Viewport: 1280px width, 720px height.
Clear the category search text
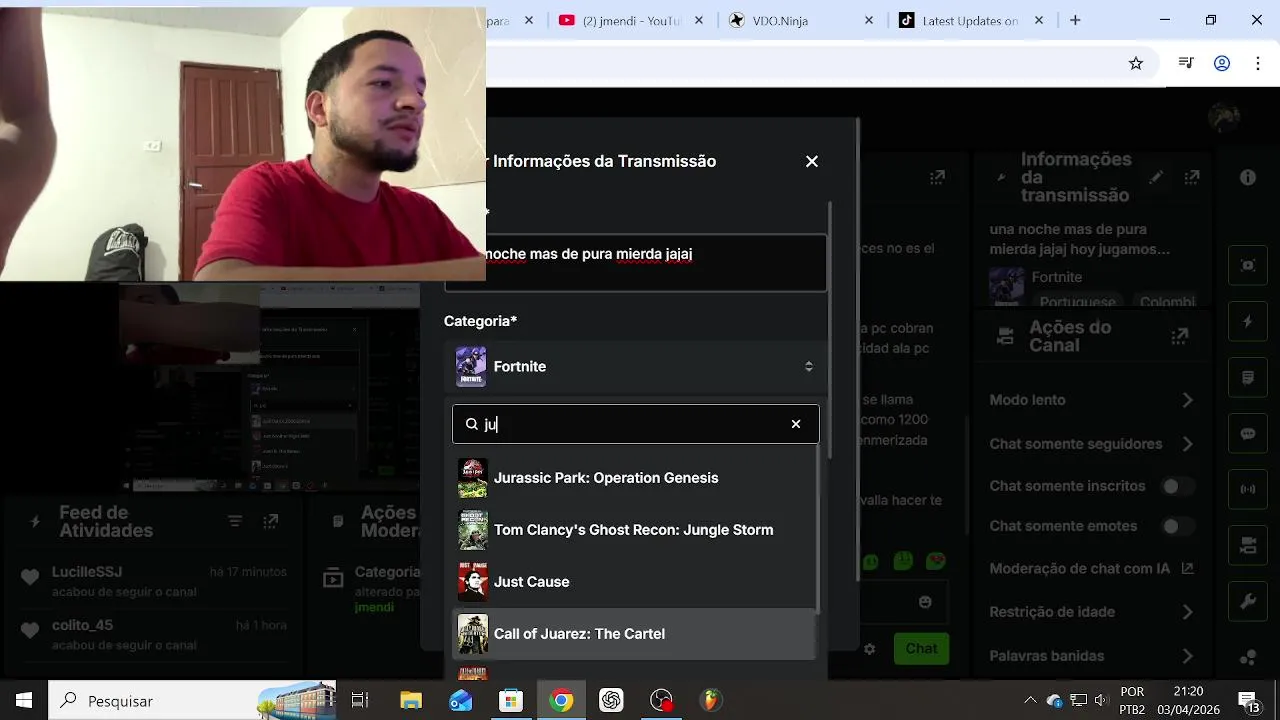click(796, 424)
